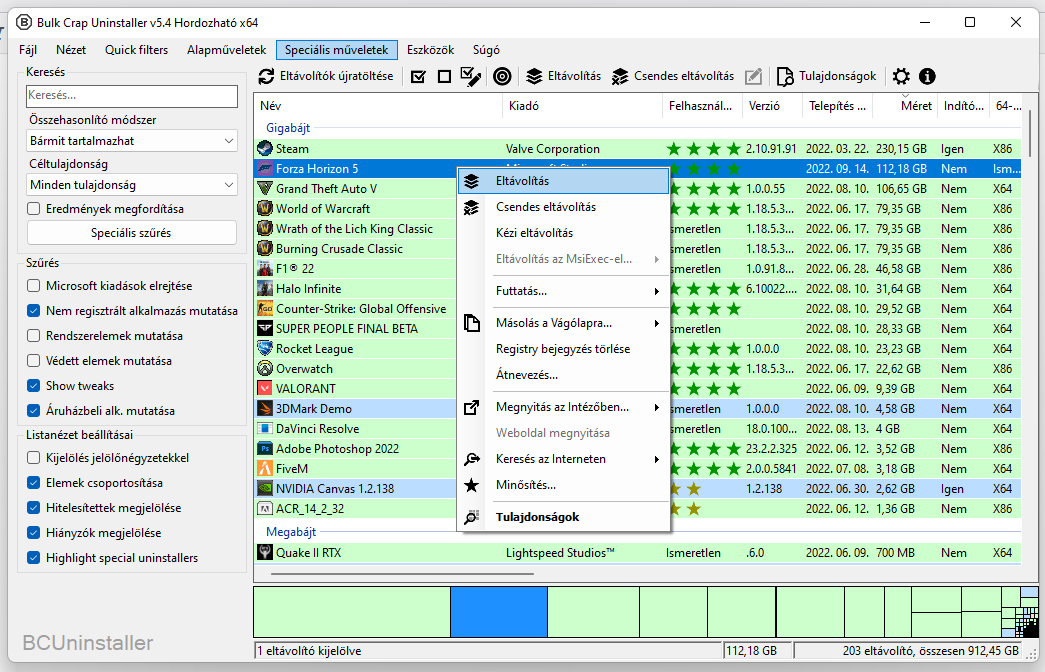Enable Microsoft kiadások elrejtése checkbox
The image size is (1045, 672).
pos(35,286)
